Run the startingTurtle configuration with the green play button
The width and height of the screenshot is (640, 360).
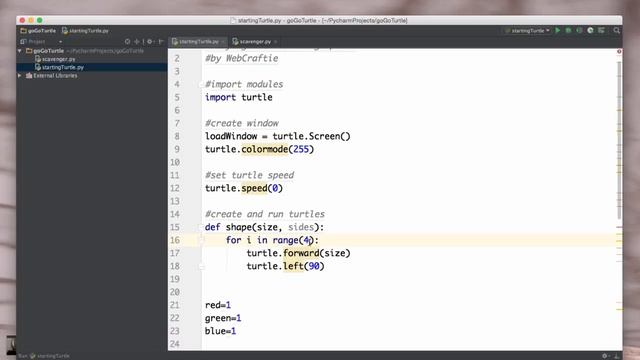click(558, 31)
